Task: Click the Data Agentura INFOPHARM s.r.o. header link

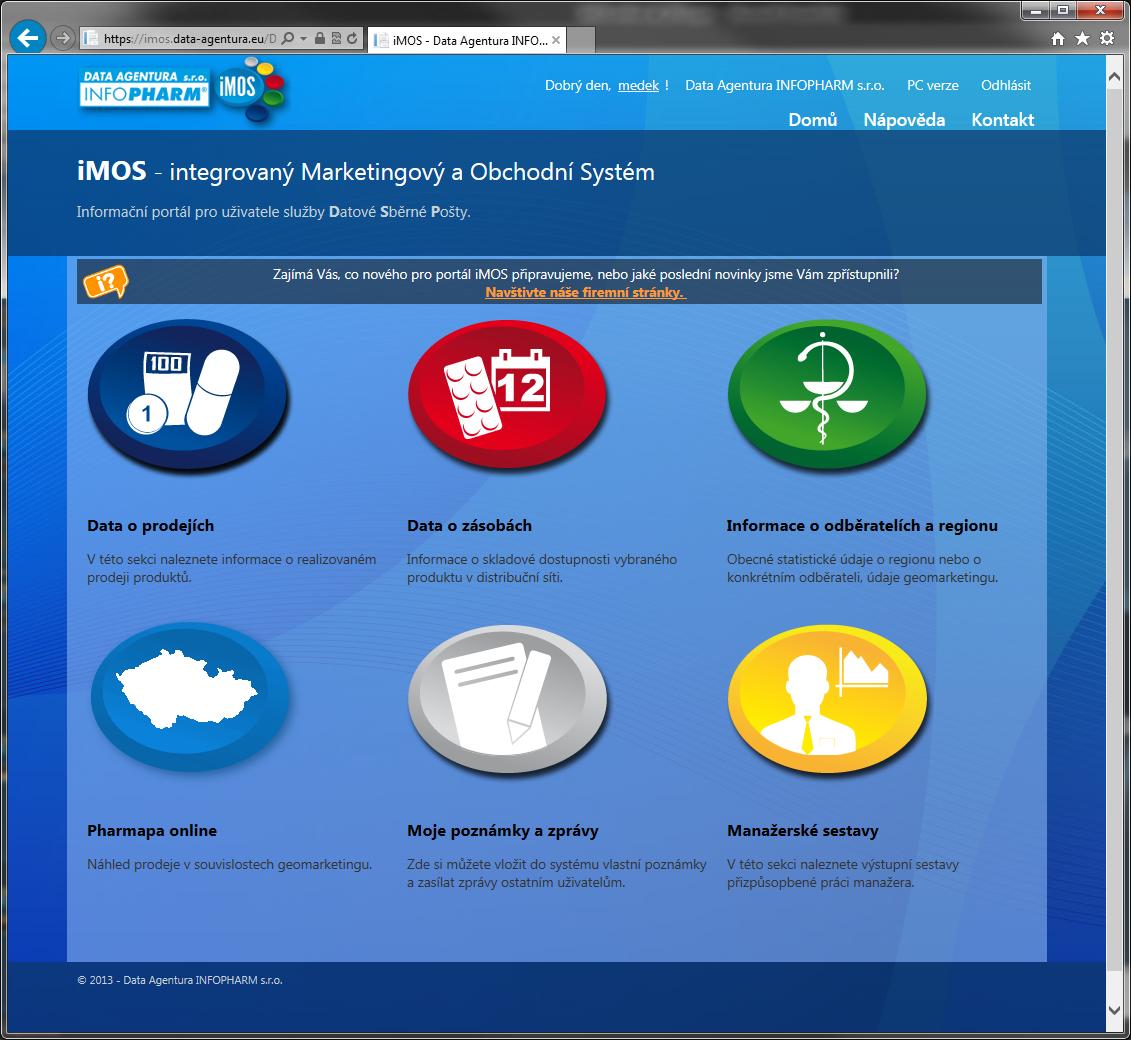Action: tap(785, 85)
